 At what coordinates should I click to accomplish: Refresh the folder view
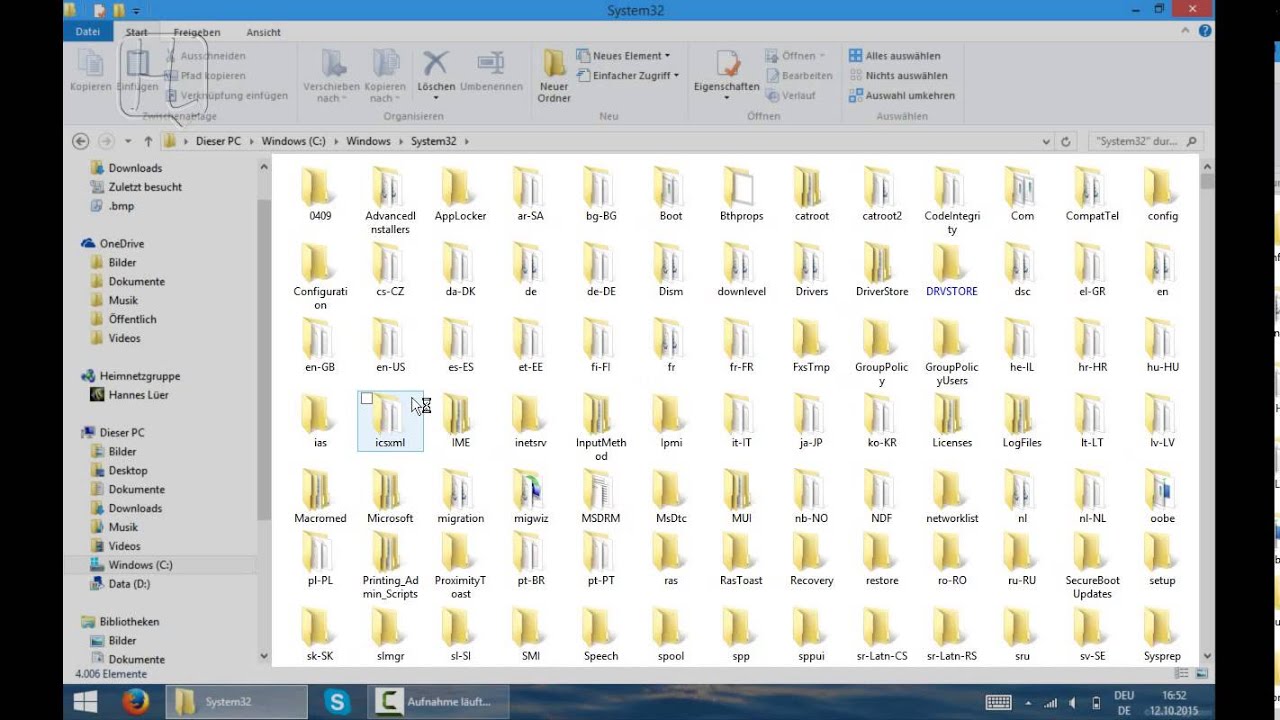pyautogui.click(x=1066, y=141)
